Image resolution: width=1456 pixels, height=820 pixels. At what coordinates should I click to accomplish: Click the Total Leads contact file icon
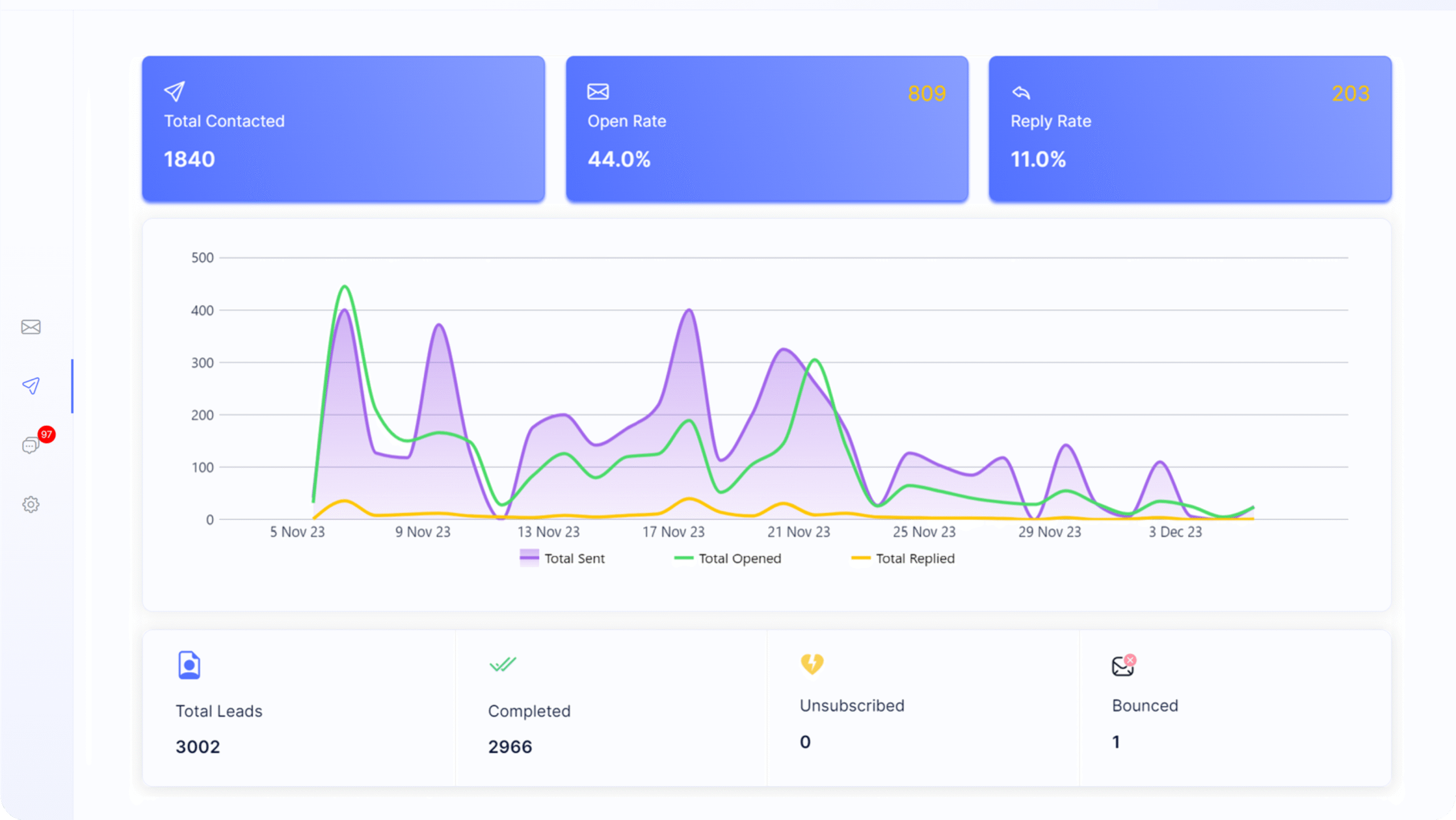(189, 665)
